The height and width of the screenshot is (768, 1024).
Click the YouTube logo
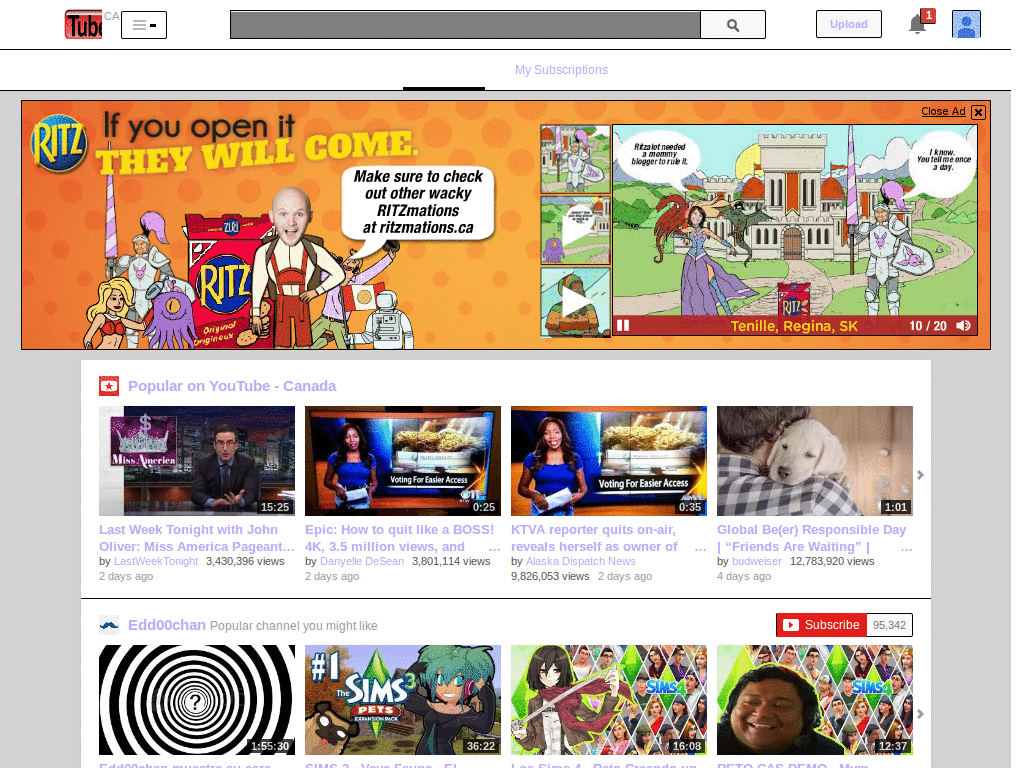coord(84,25)
